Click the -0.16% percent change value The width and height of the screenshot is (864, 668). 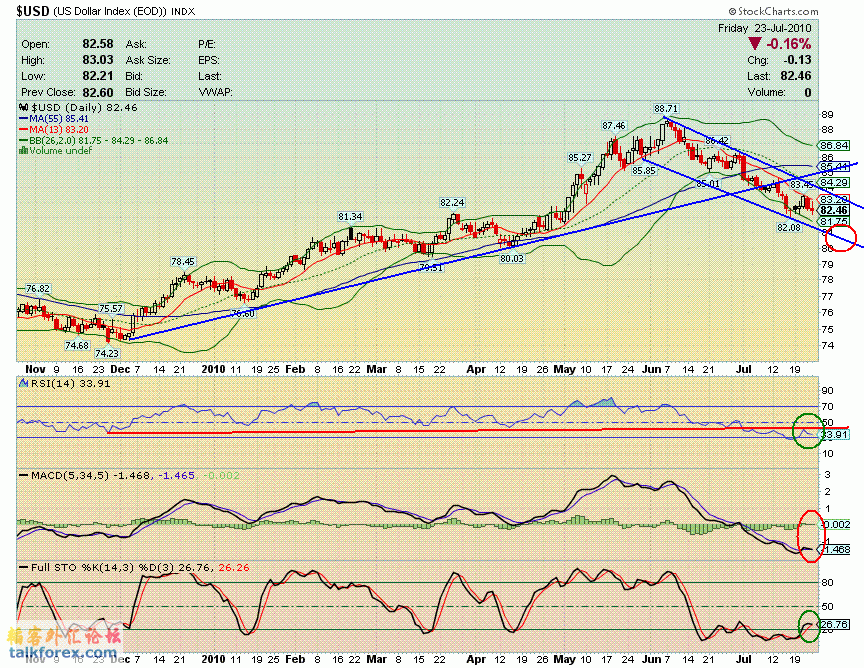coord(788,44)
